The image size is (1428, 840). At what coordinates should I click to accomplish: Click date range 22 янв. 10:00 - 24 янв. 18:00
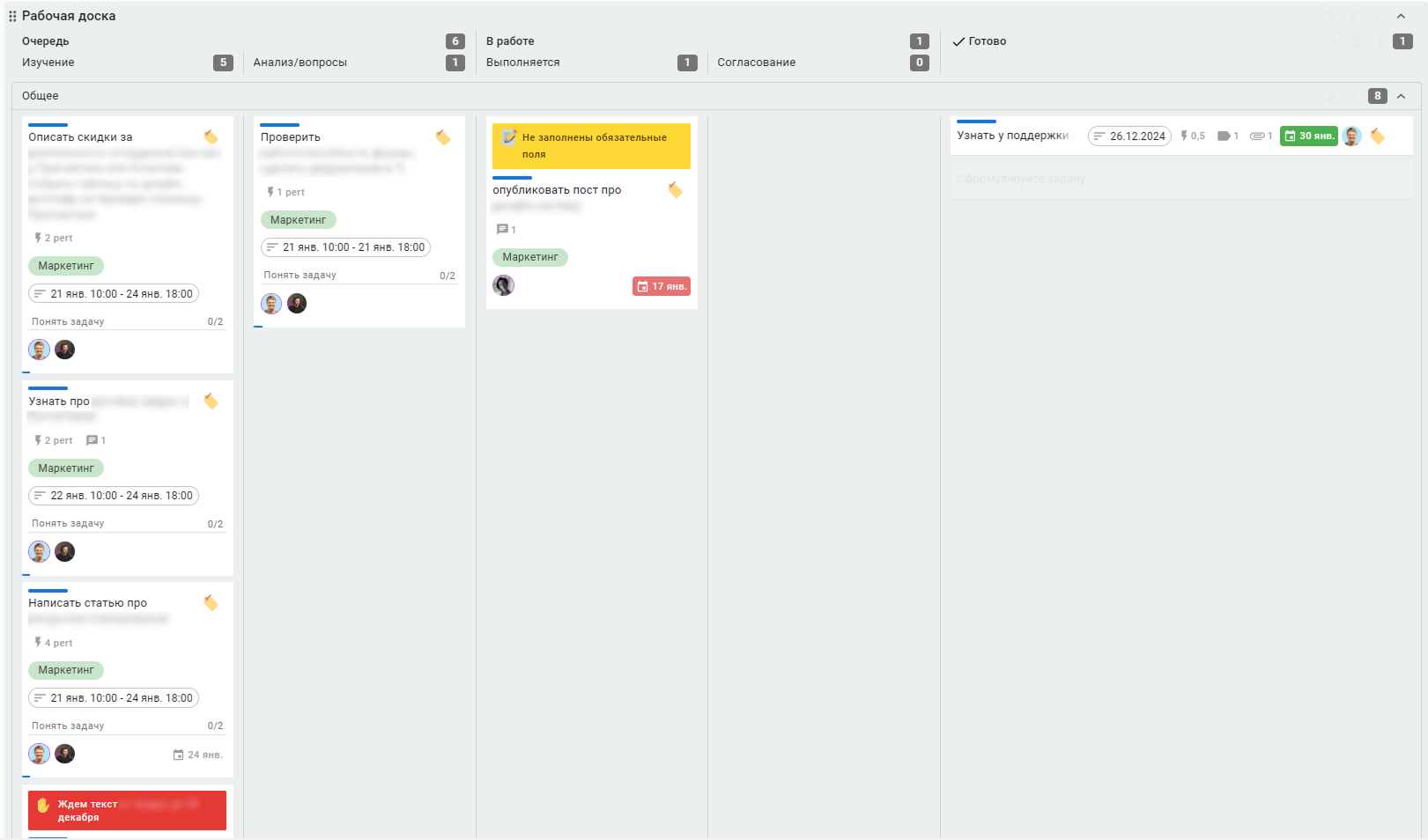(114, 496)
